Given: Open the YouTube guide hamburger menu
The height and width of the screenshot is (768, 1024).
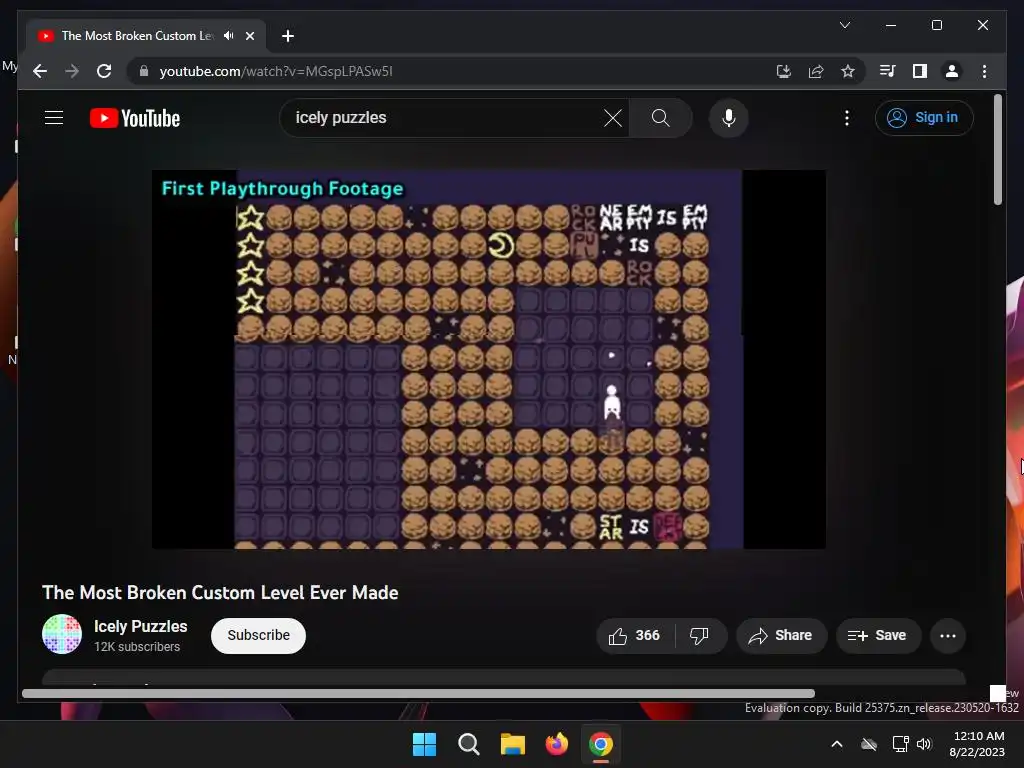Looking at the screenshot, I should (54, 118).
